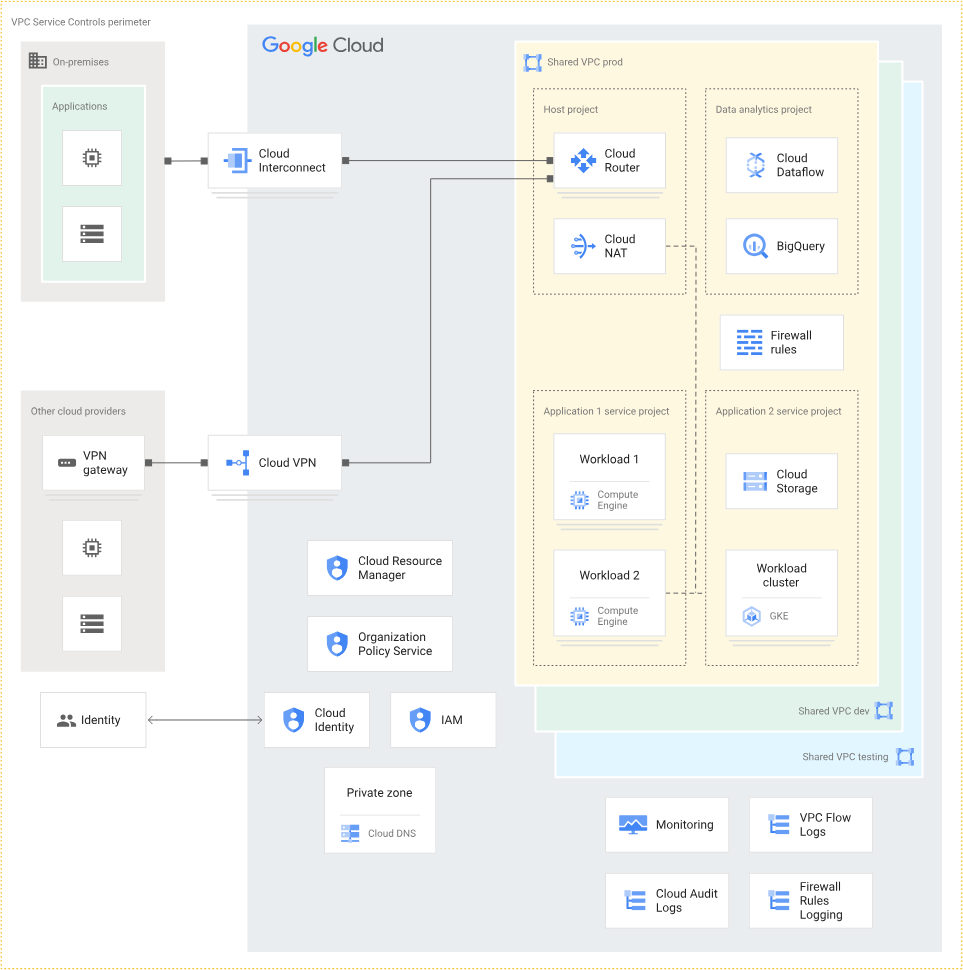Click the Shared VPC prod icon

[532, 62]
